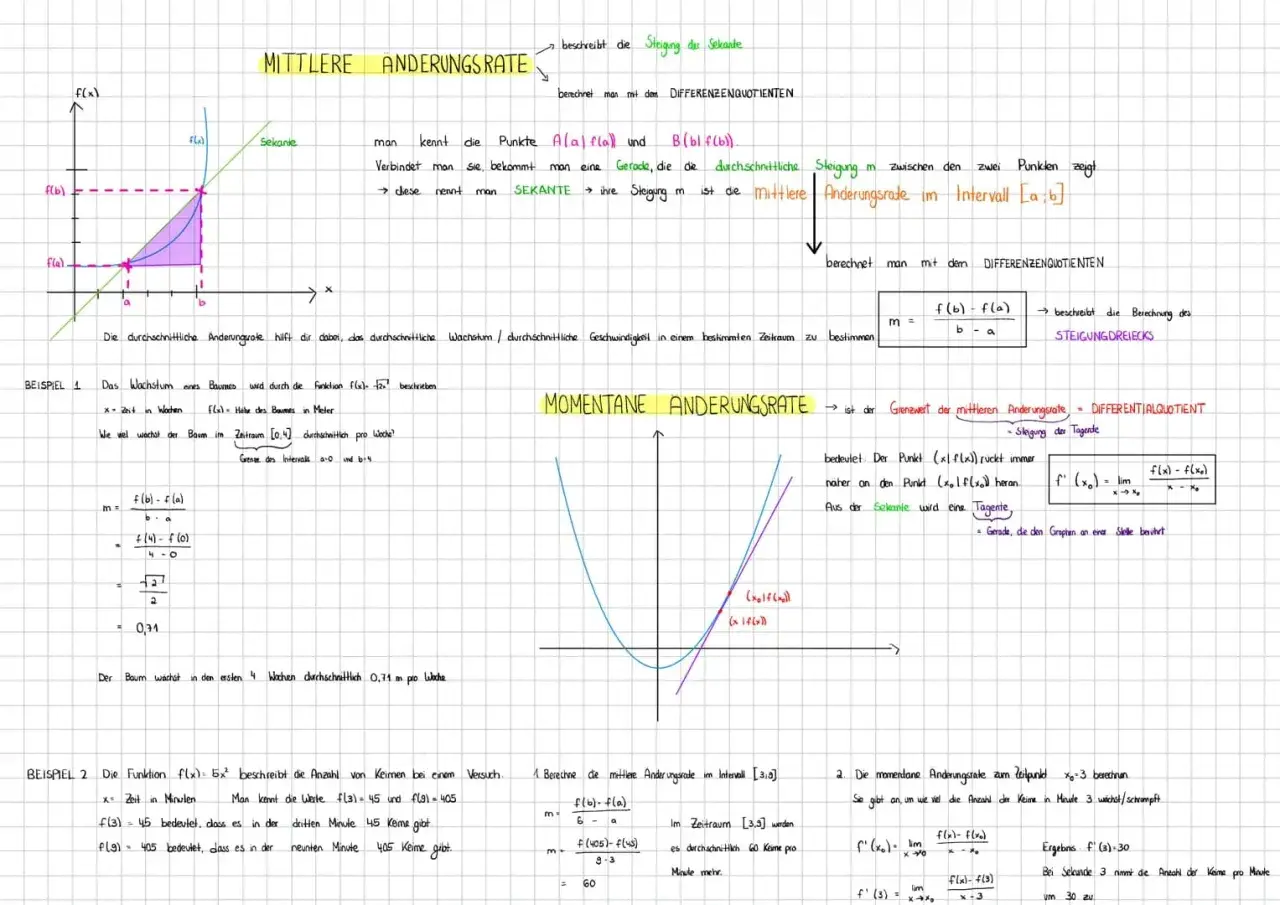Click the pink f(a) axis label
Screen dimensions: 1280x905
click(x=55, y=263)
